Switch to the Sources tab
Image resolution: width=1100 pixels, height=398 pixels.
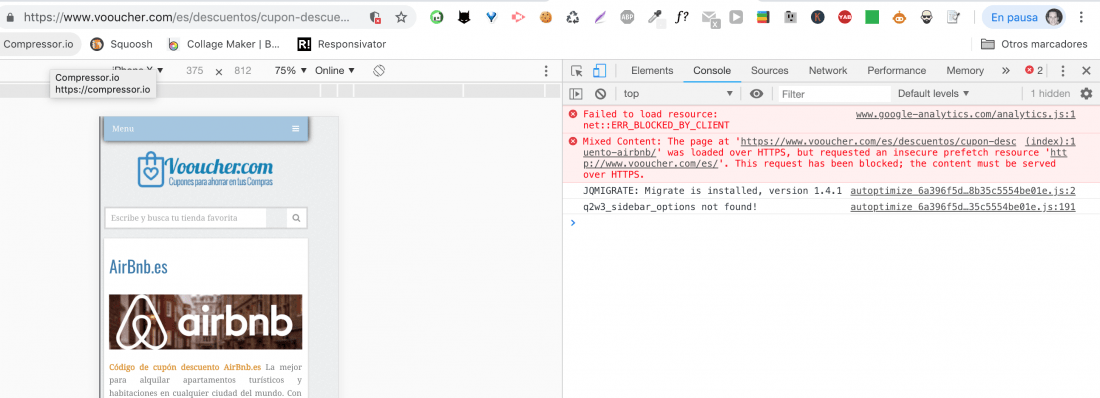click(x=770, y=71)
